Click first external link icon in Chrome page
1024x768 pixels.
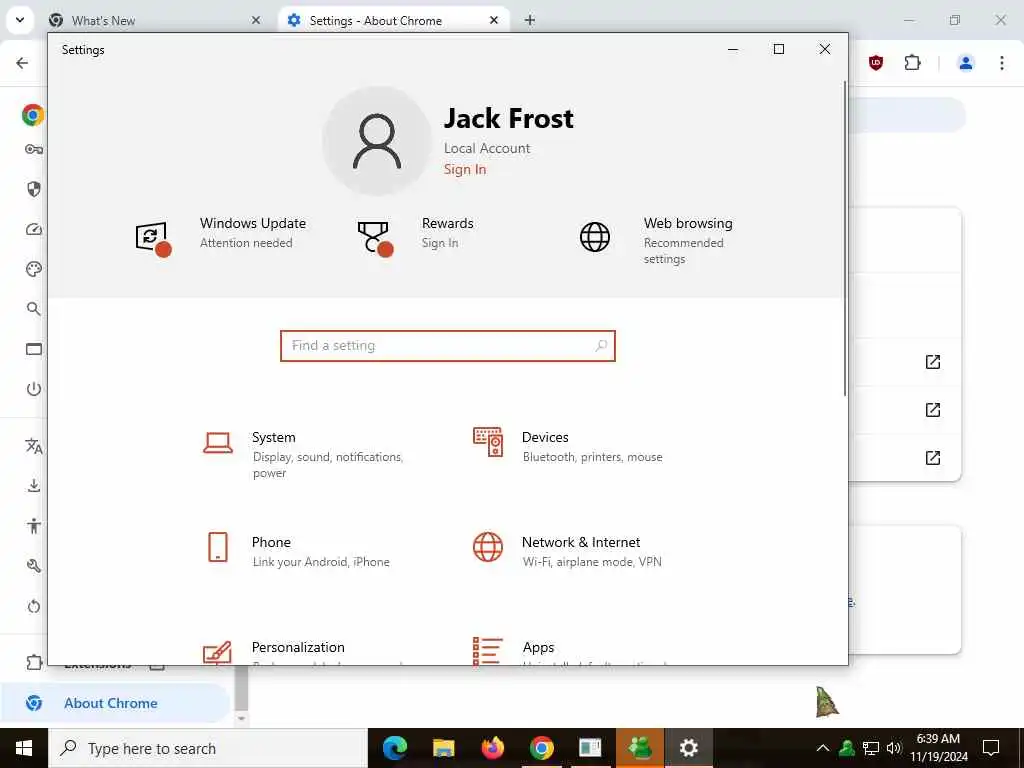click(x=933, y=362)
